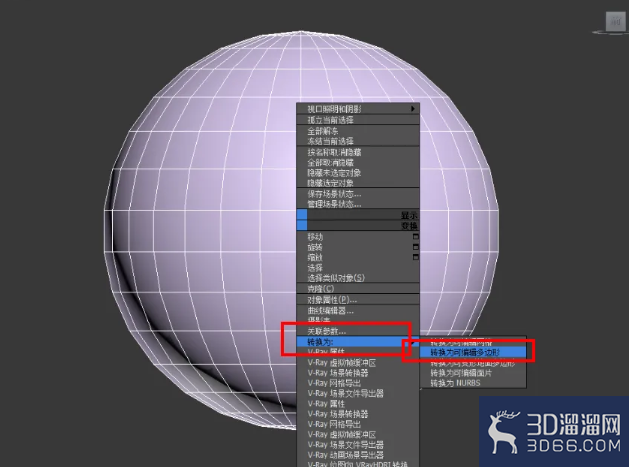Viewport: 629px width, 467px height.
Task: Choose 全部取消隐藏 menu entry
Action: pyautogui.click(x=358, y=162)
